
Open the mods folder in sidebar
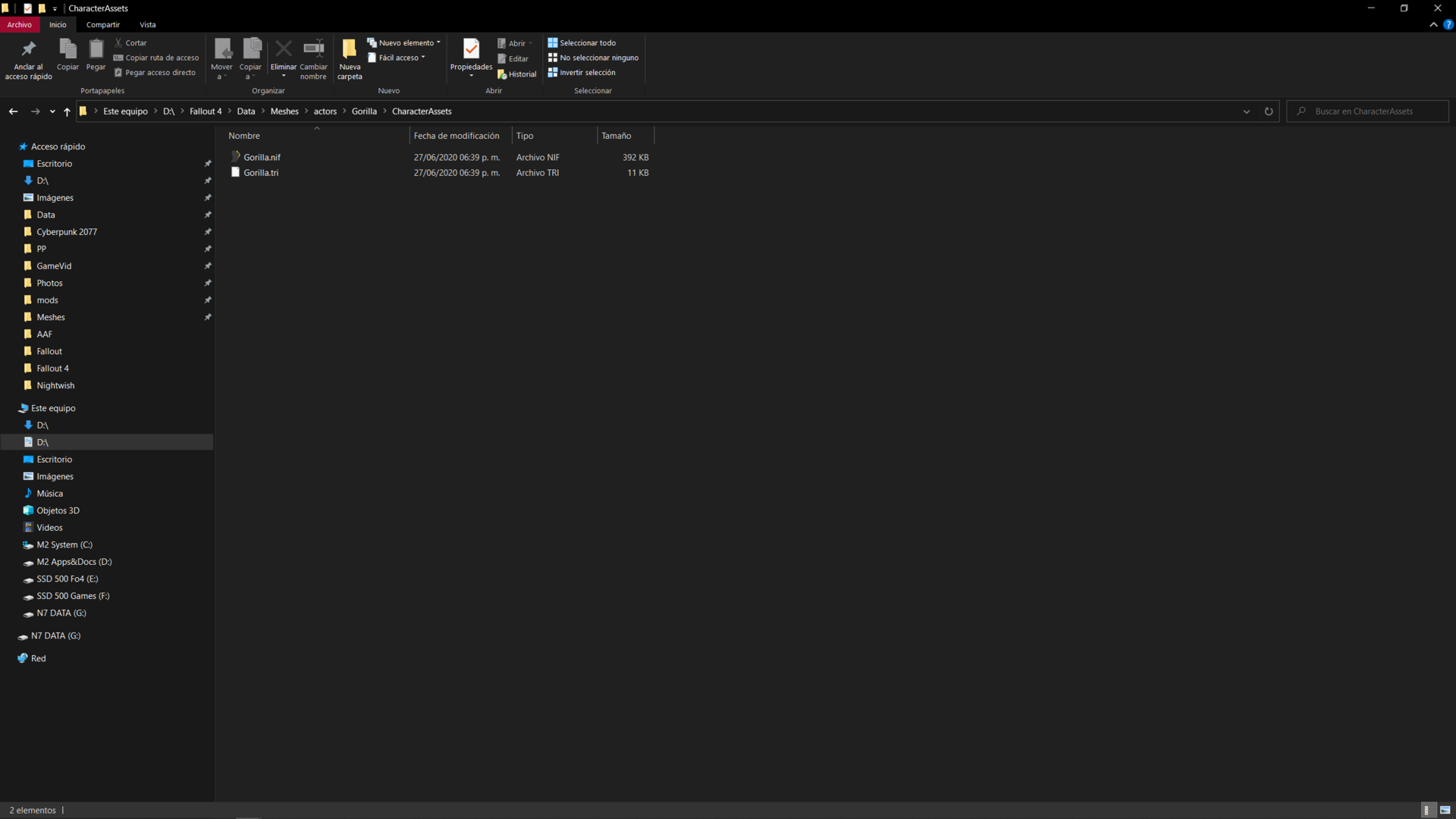[47, 300]
